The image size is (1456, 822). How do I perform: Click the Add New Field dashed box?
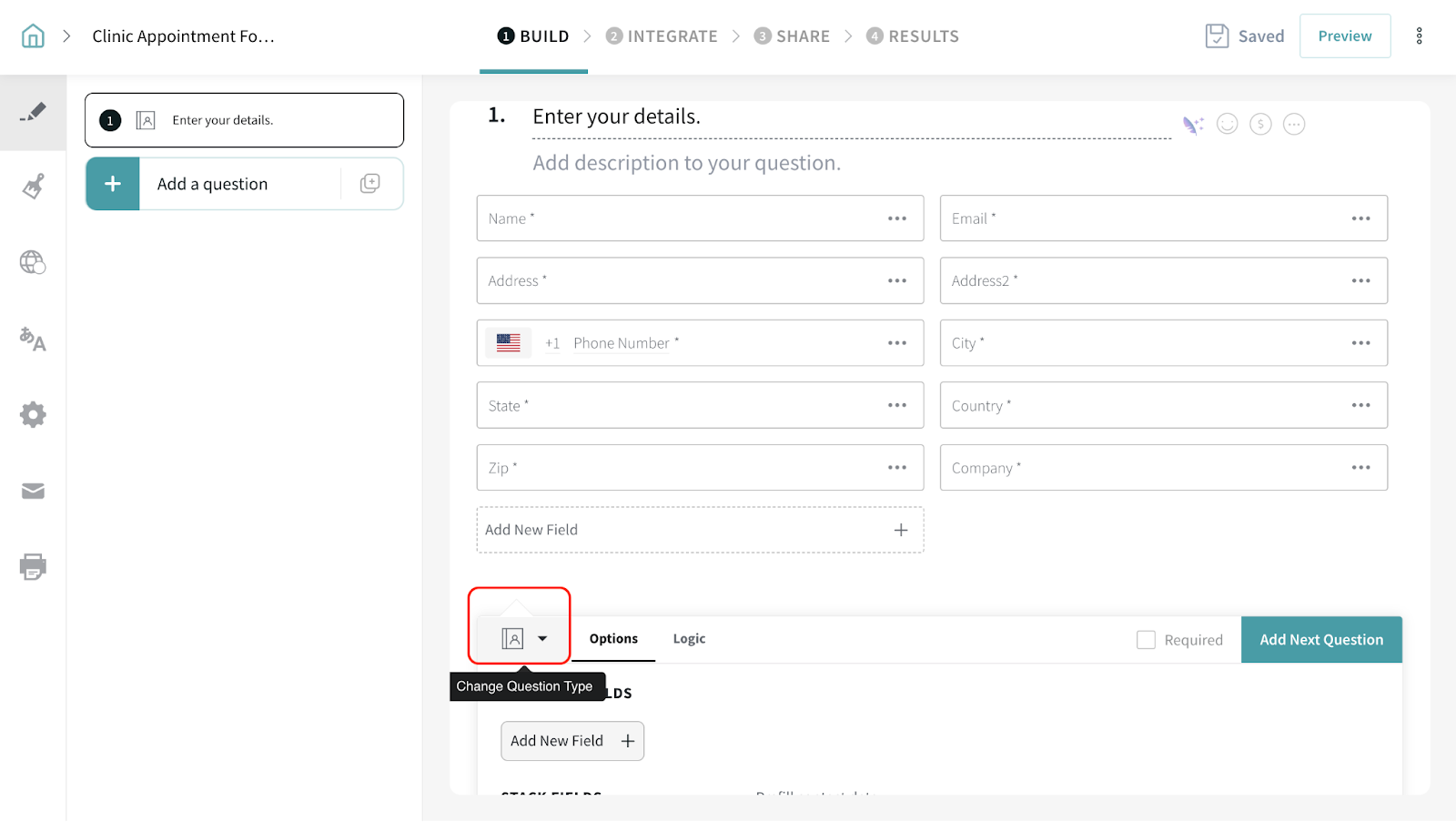point(699,530)
